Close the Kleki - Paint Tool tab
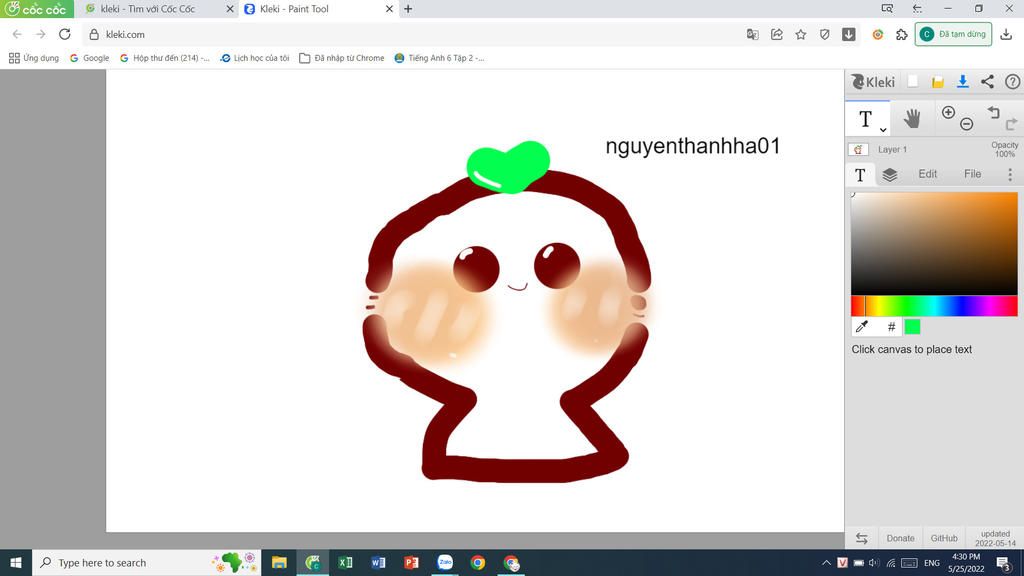Image resolution: width=1024 pixels, height=576 pixels. point(389,9)
